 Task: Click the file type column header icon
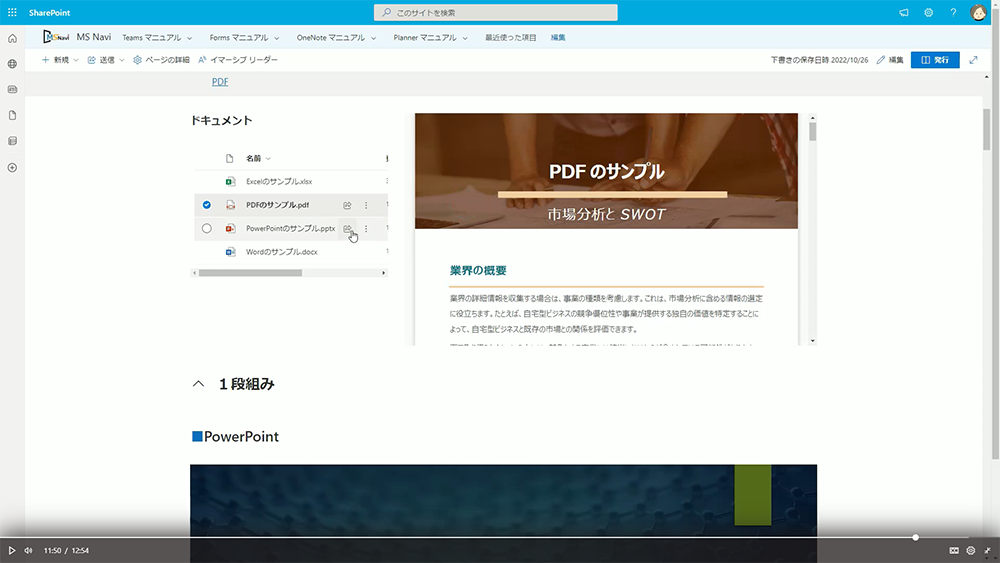230,158
